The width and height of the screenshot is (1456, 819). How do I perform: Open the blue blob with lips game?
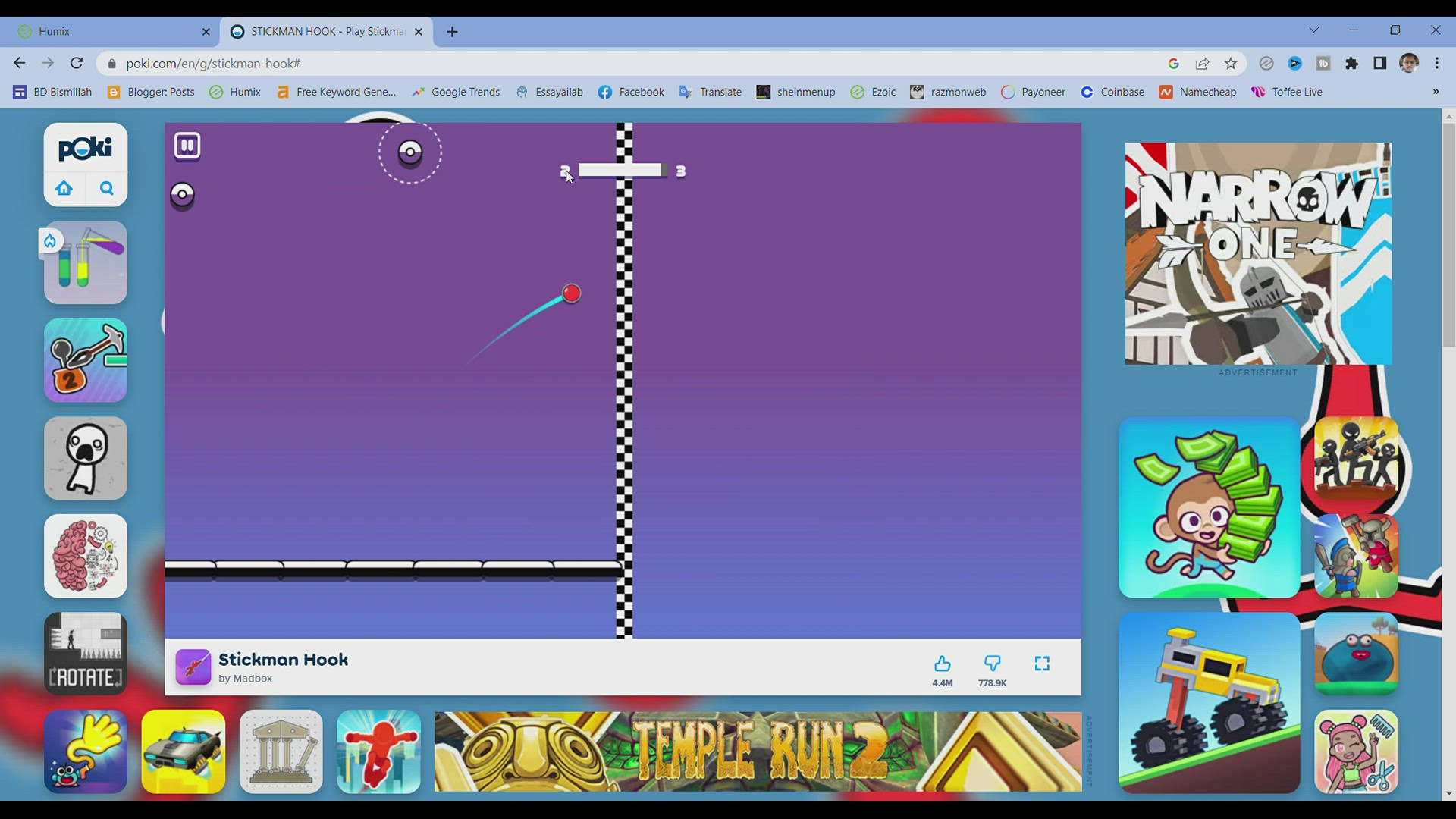1357,654
